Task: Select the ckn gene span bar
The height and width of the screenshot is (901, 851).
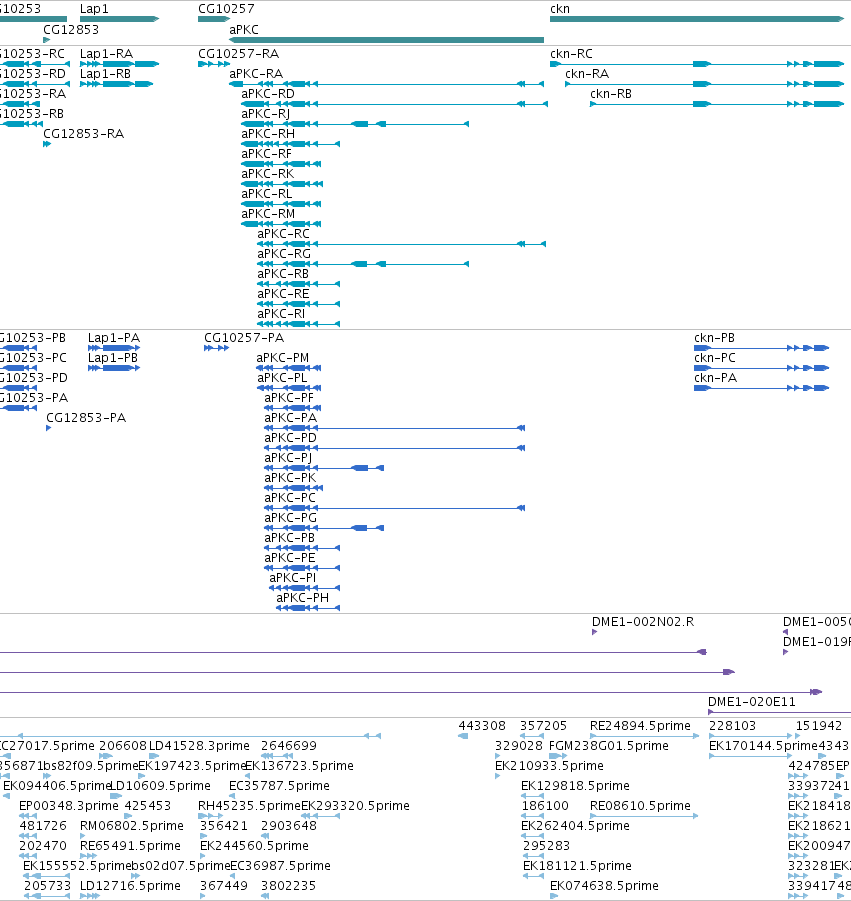Action: click(x=696, y=19)
